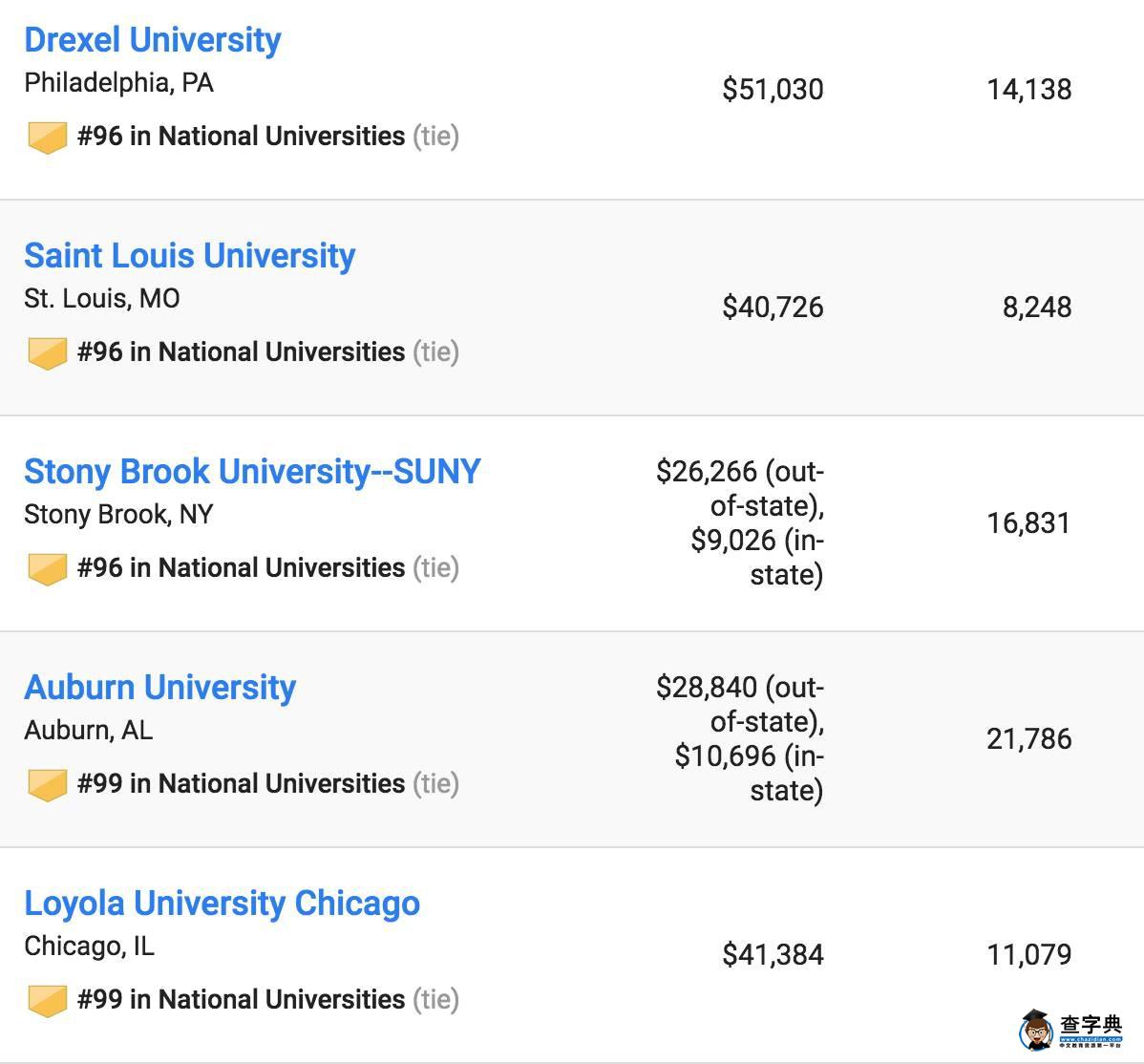Click the 11,079 enrollment figure for Loyola
The width and height of the screenshot is (1144, 1064).
tap(1028, 955)
